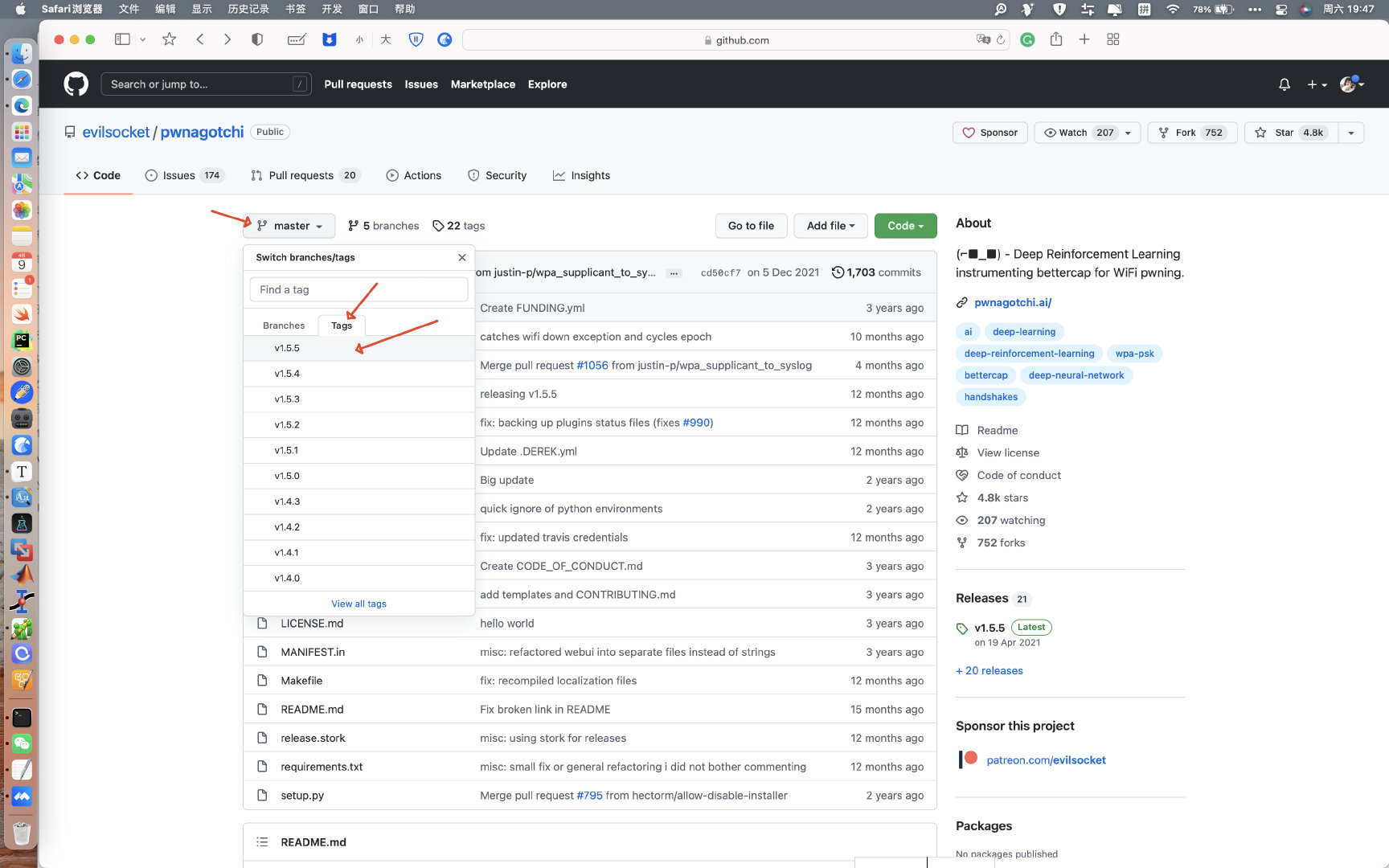The width and height of the screenshot is (1389, 868).
Task: Go to the Actions tab
Action: tap(414, 175)
